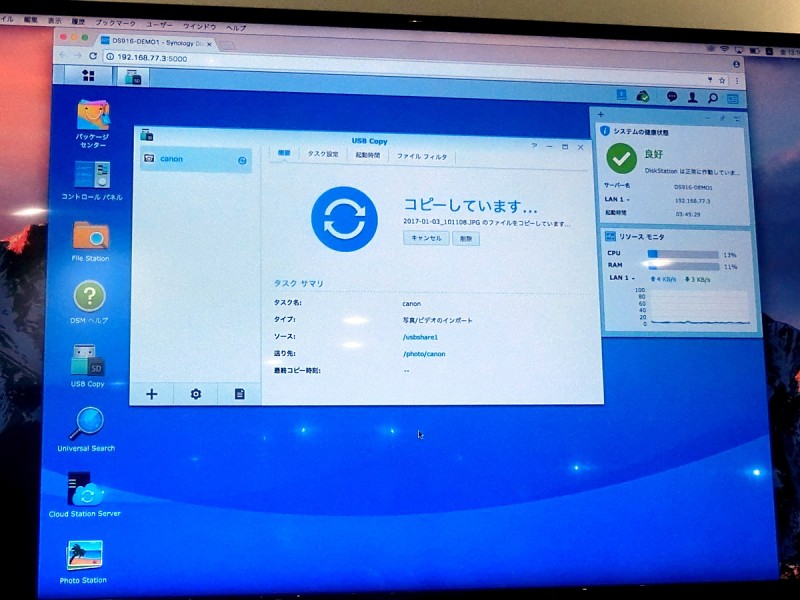Click the RAM usage bar
This screenshot has width=800, height=600.
(x=684, y=266)
